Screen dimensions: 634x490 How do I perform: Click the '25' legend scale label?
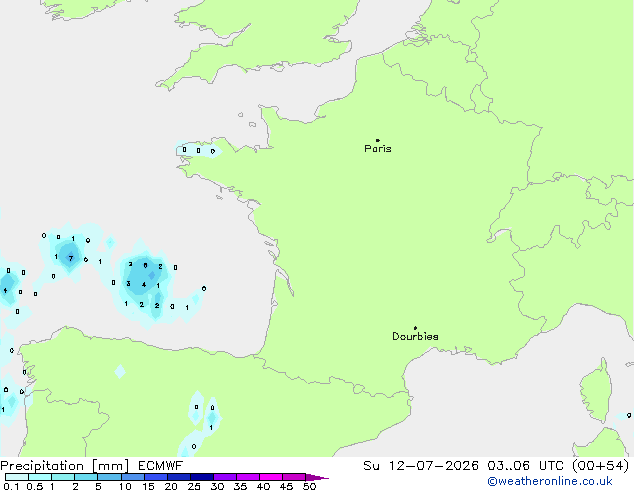click(194, 486)
